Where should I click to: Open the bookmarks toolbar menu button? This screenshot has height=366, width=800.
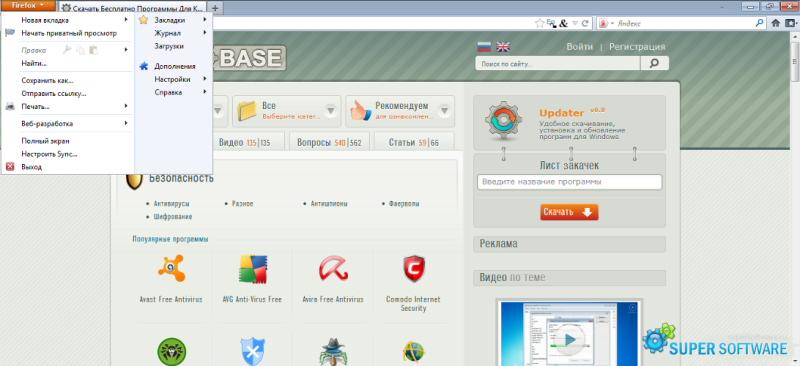click(790, 23)
